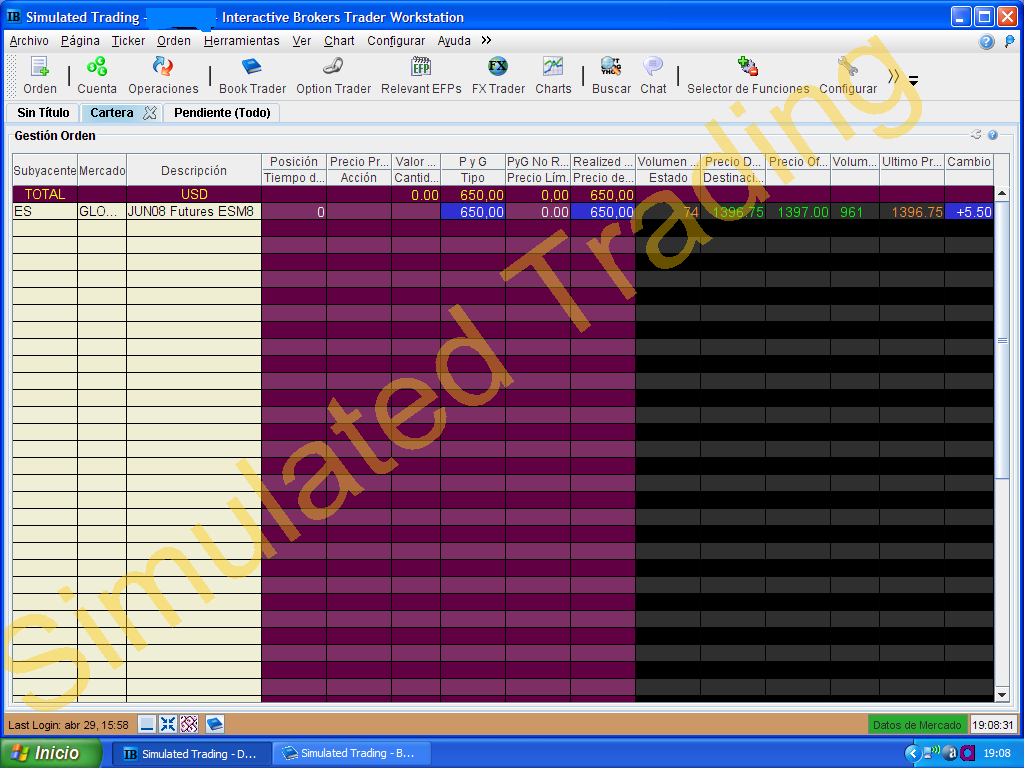Launch Book Trader from toolbar
The image size is (1024, 768).
[x=252, y=75]
